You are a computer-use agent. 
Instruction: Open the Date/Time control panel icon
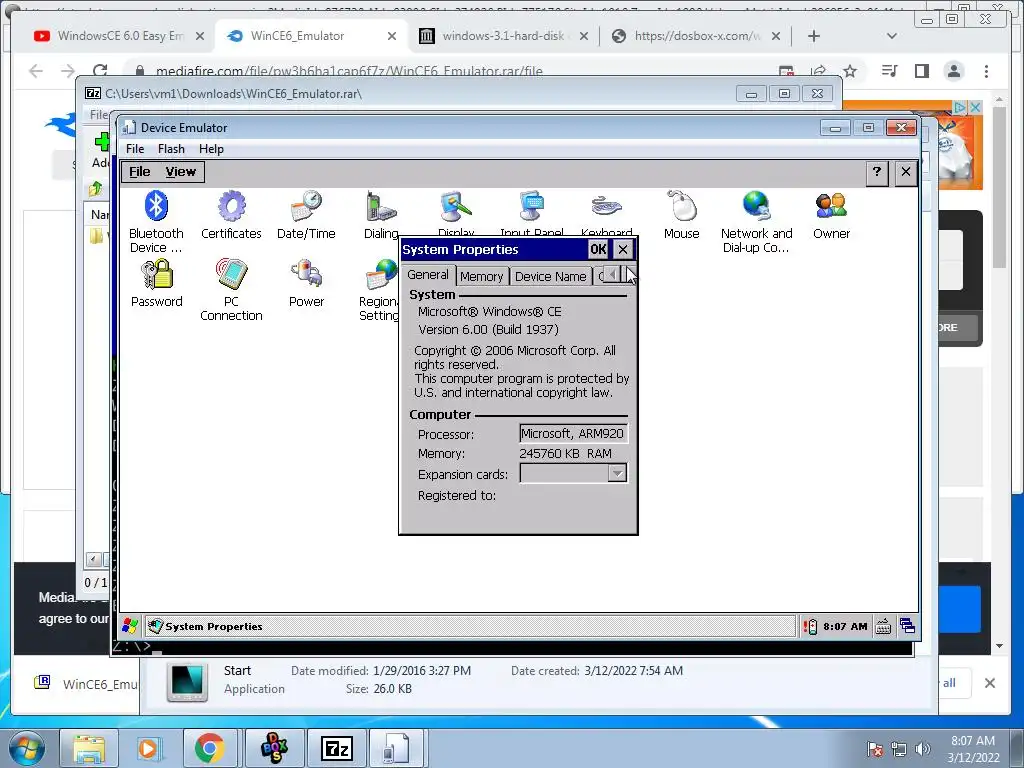coord(306,215)
